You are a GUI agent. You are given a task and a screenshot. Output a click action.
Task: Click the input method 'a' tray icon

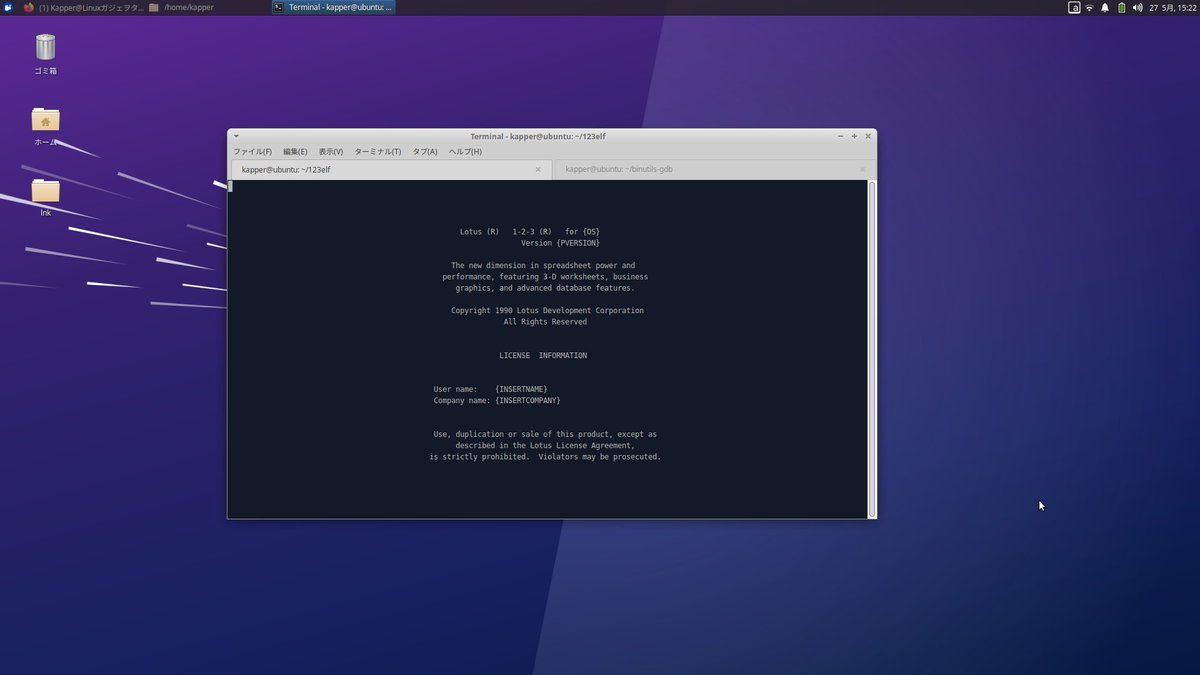click(x=1074, y=7)
